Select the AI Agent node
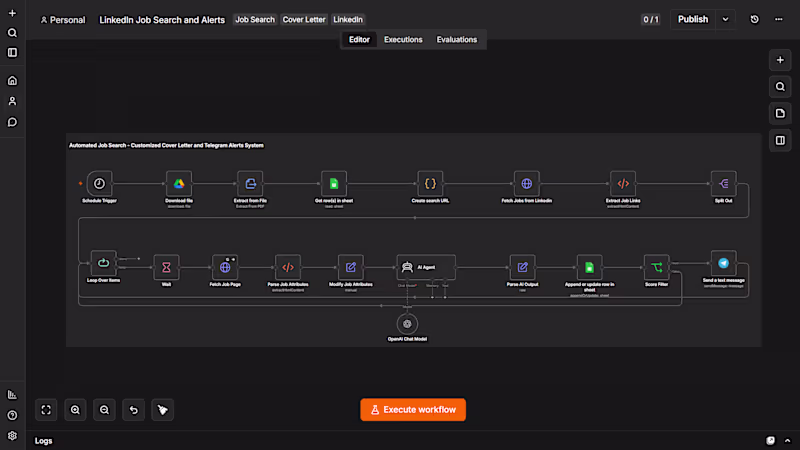 pyautogui.click(x=426, y=267)
